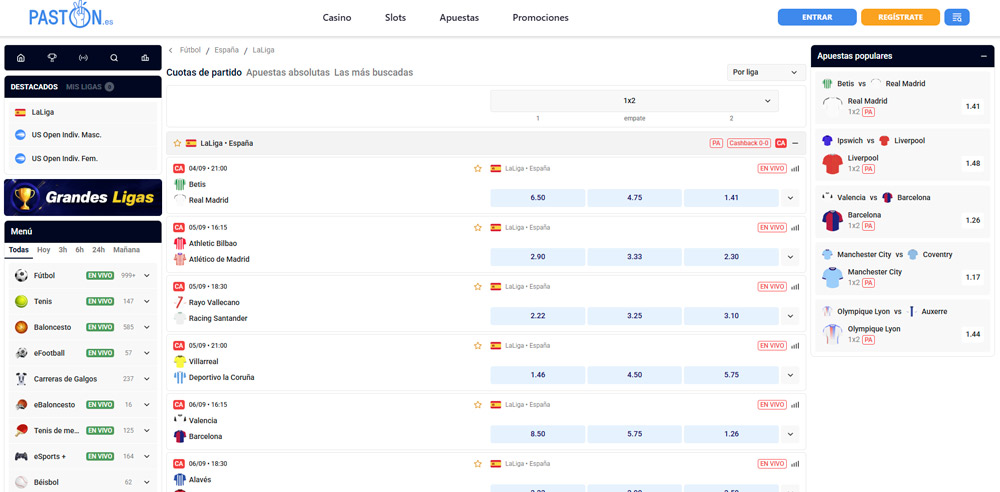Star the Betis vs Real Madrid match
This screenshot has height=492, width=1000.
coord(478,168)
